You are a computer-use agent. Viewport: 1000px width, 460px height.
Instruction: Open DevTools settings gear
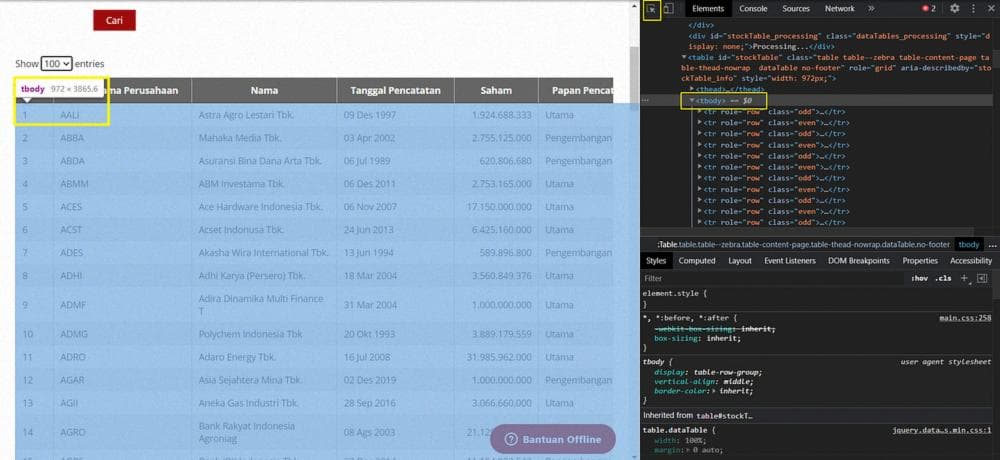[955, 9]
